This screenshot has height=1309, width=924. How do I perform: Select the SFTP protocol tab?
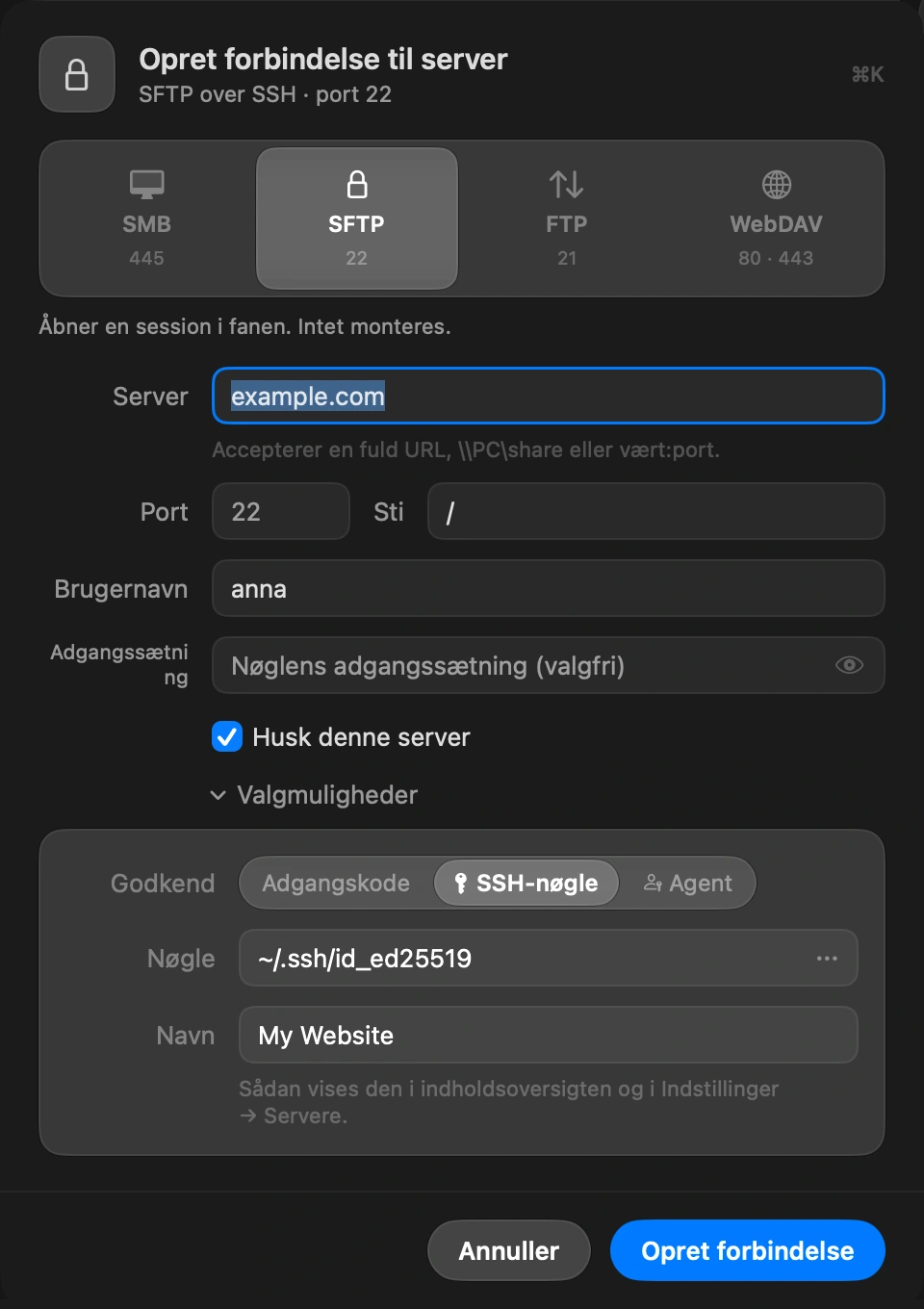(x=356, y=218)
